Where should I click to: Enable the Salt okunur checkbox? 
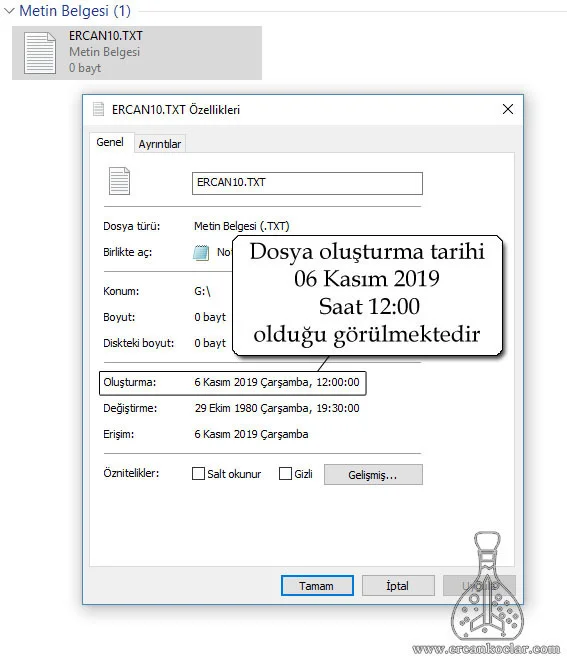tap(198, 474)
